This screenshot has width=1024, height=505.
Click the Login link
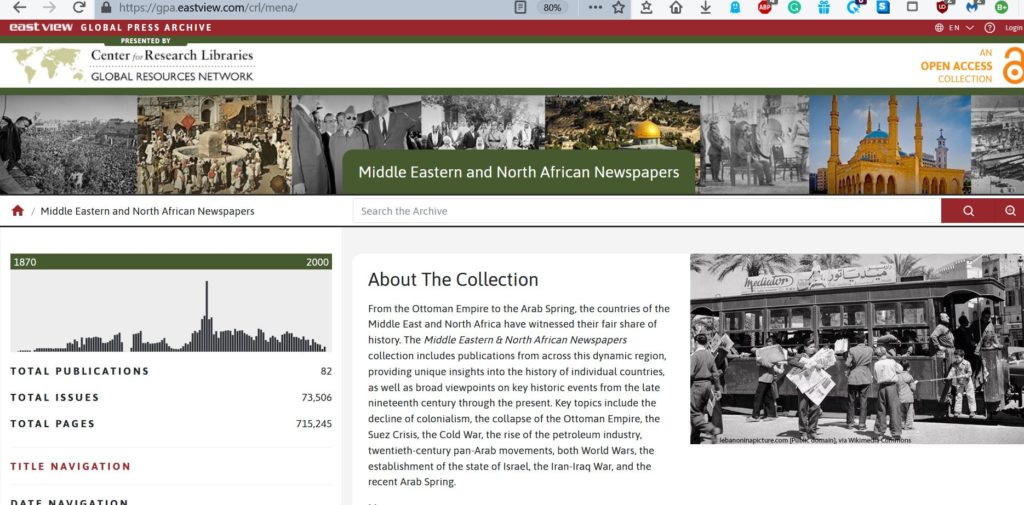coord(1012,28)
